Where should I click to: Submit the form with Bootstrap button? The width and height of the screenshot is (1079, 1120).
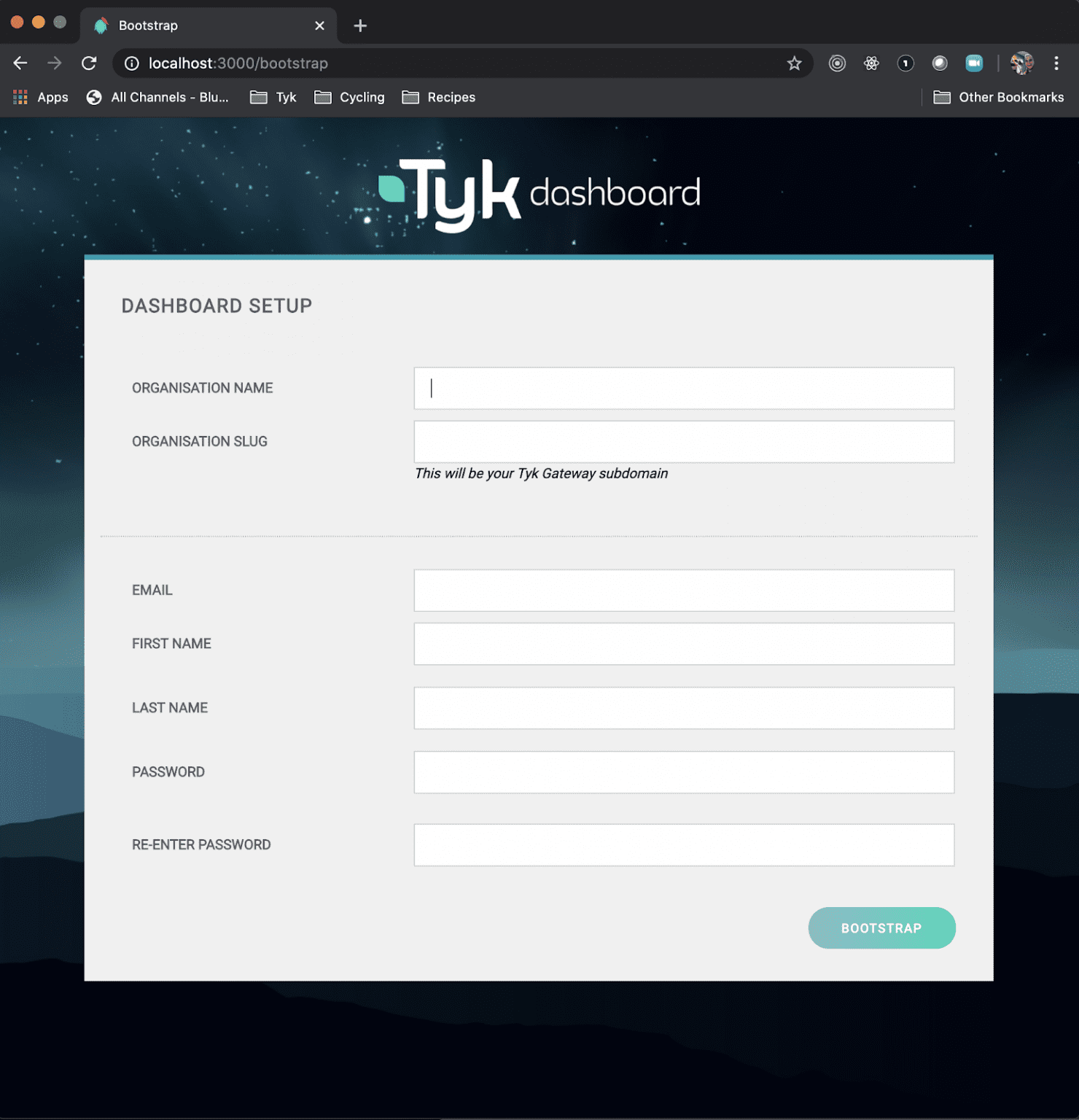[x=881, y=927]
